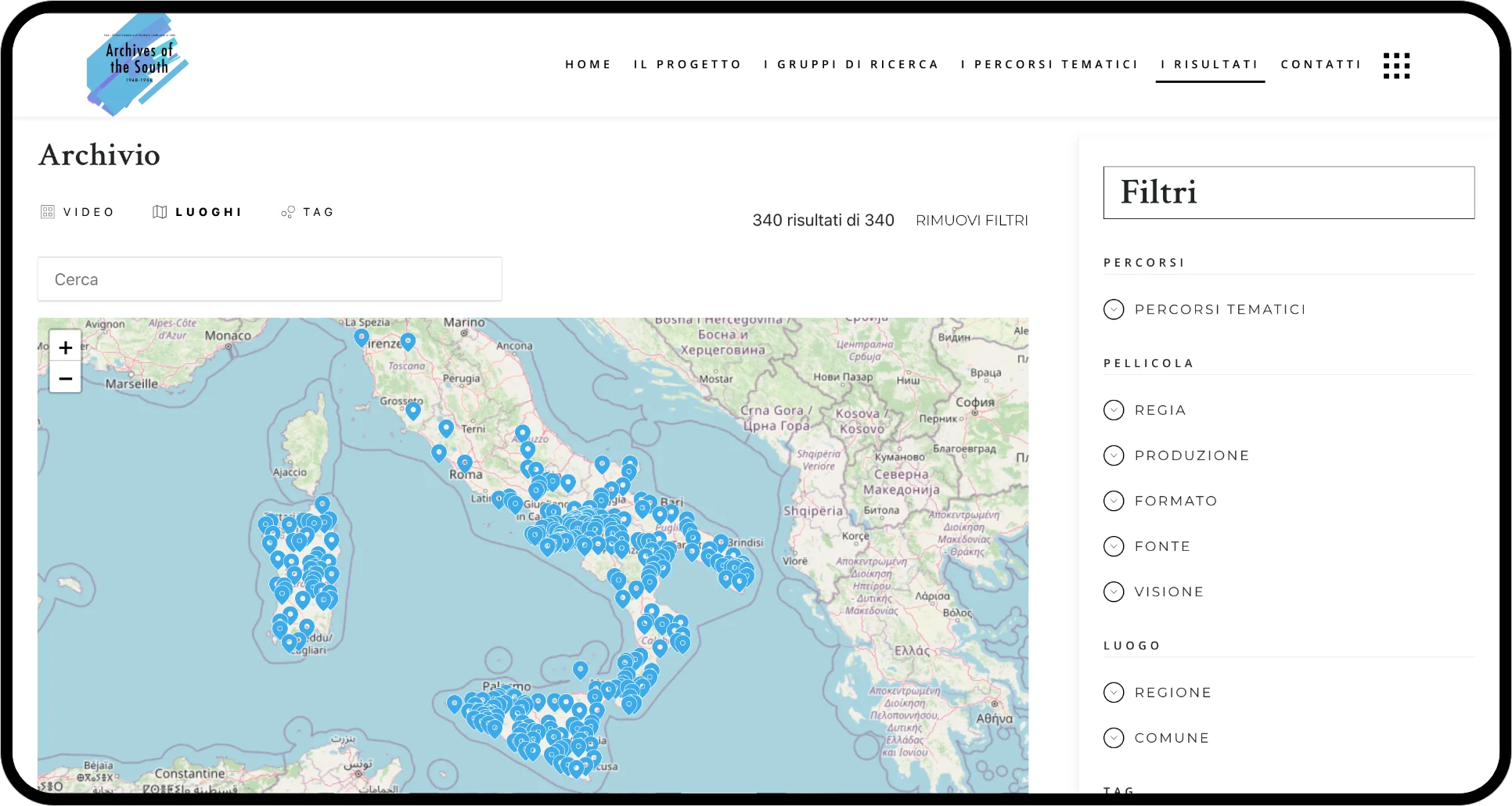Click Rimuovi Filtri to reset filters
The image size is (1512, 806).
tap(971, 221)
